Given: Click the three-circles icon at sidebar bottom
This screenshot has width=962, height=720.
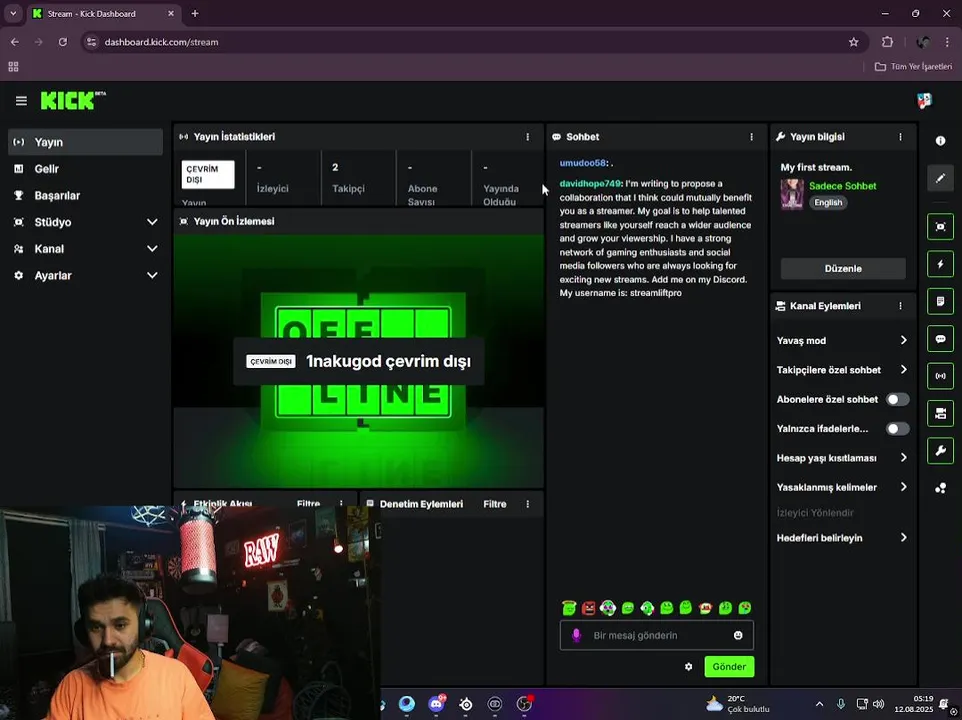Looking at the screenshot, I should 940,488.
